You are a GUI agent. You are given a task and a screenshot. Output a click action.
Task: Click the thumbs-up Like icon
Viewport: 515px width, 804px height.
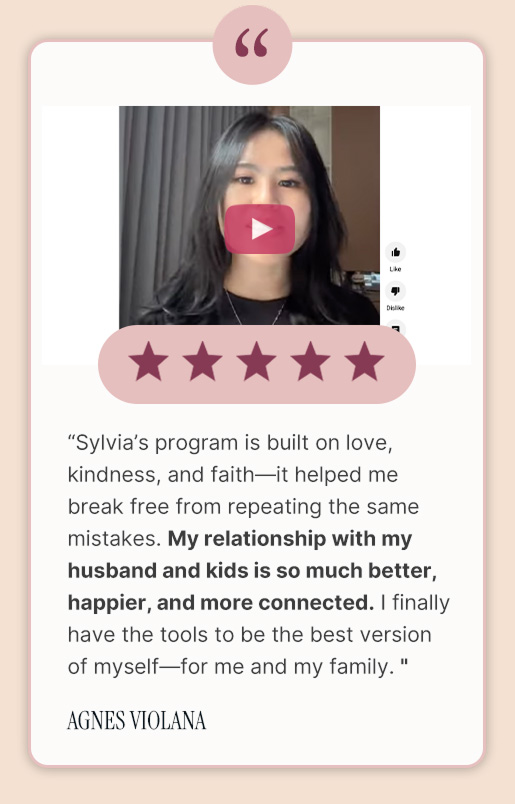tap(395, 252)
